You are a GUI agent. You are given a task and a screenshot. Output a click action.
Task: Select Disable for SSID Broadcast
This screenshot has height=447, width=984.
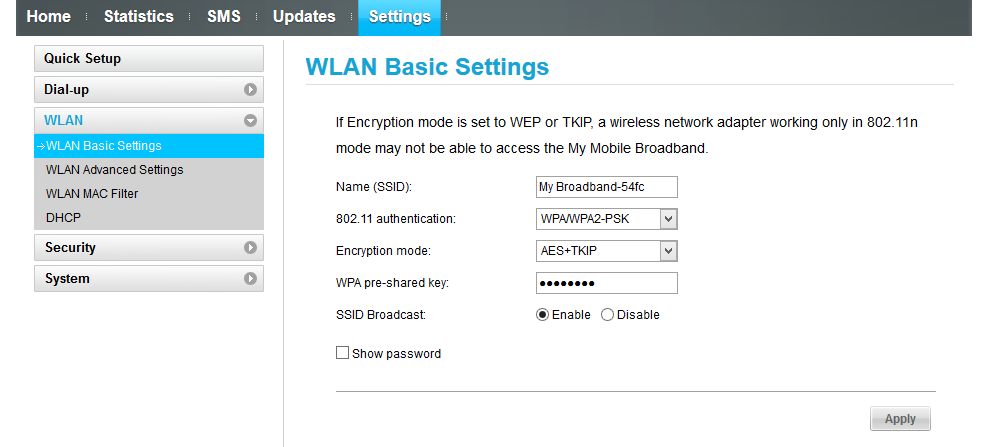(x=607, y=315)
